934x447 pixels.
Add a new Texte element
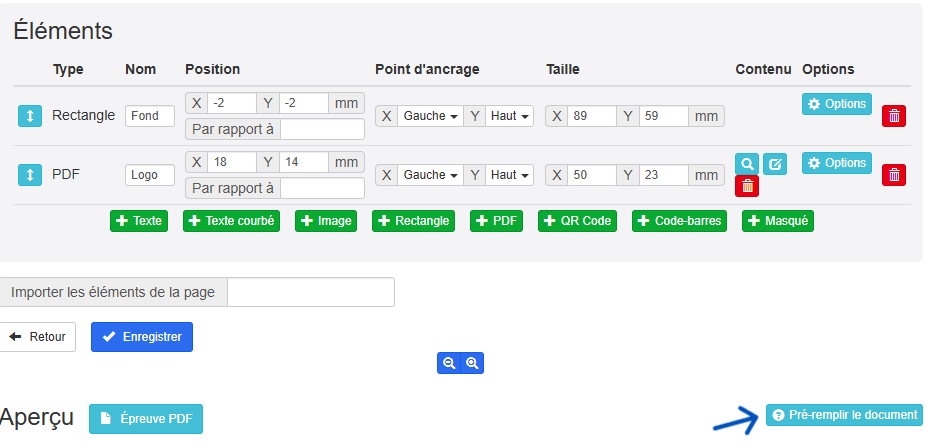[x=139, y=221]
